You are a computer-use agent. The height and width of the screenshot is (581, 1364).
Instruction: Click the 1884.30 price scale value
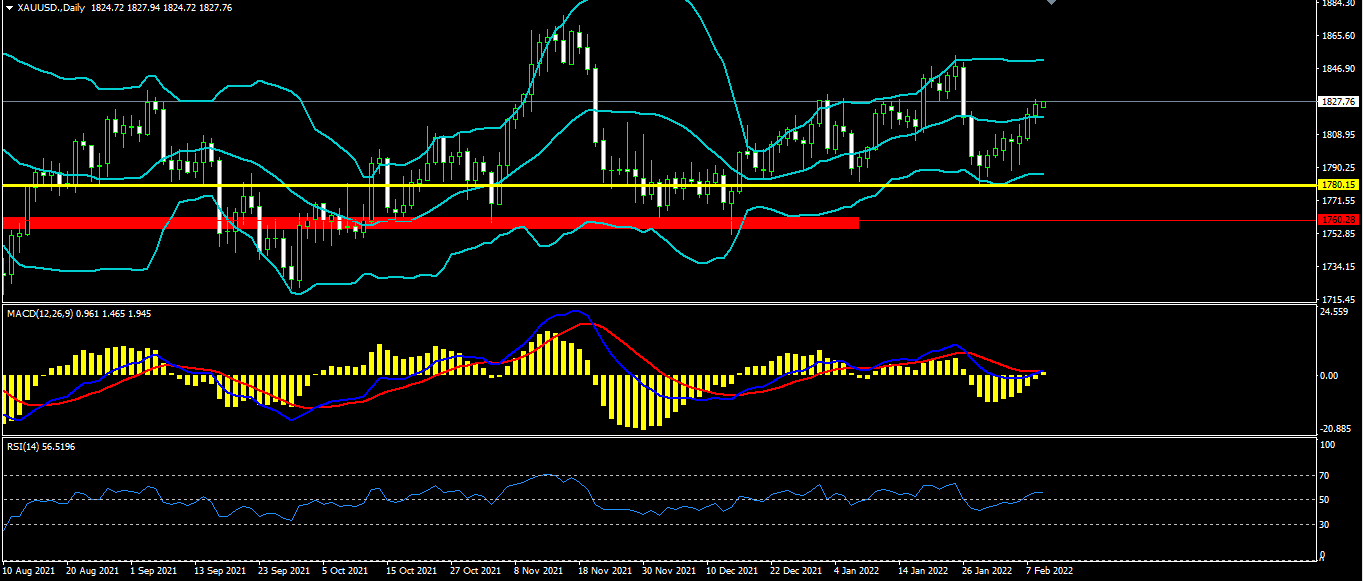click(x=1337, y=4)
